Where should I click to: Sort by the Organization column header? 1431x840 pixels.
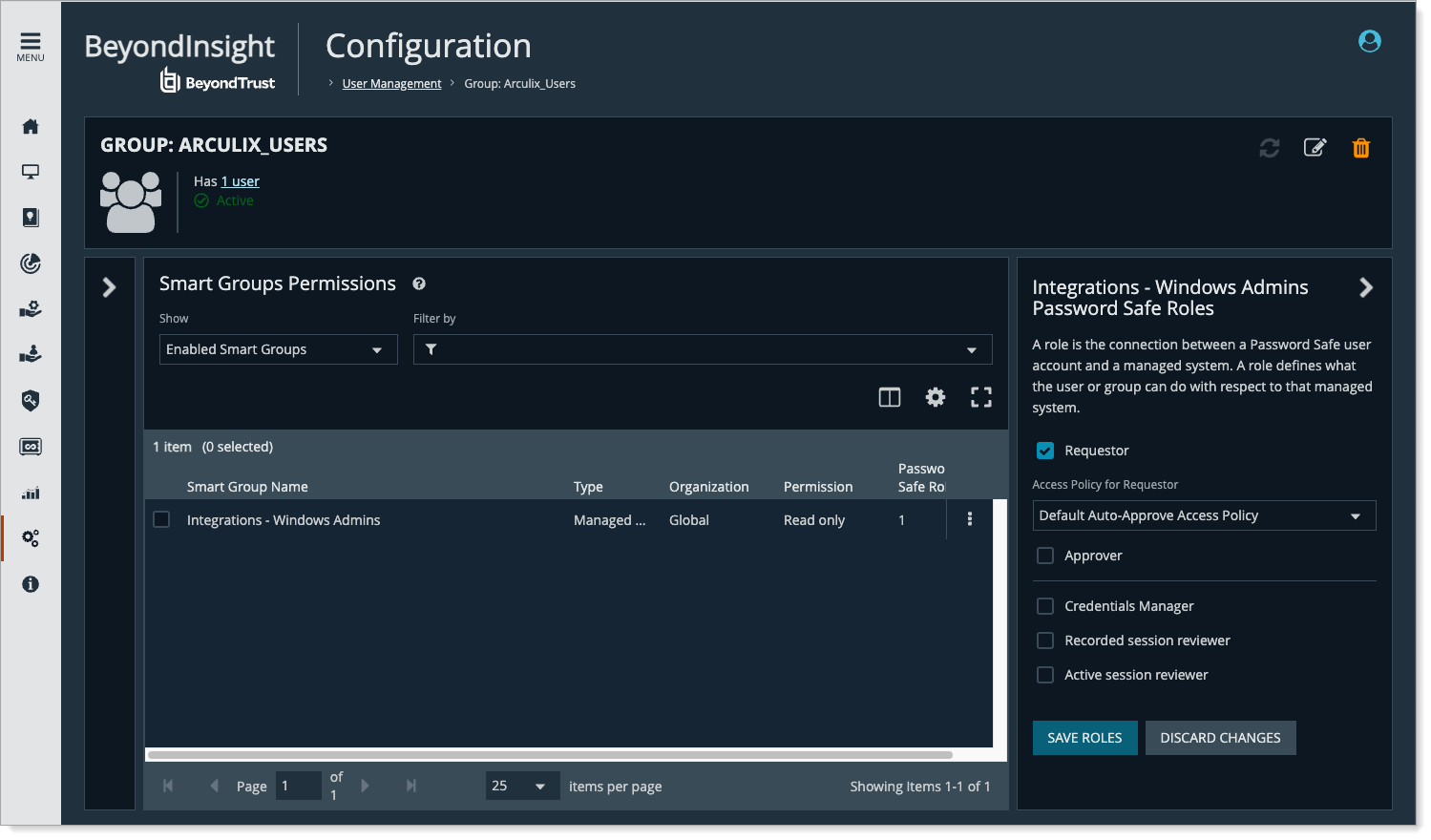pos(708,487)
